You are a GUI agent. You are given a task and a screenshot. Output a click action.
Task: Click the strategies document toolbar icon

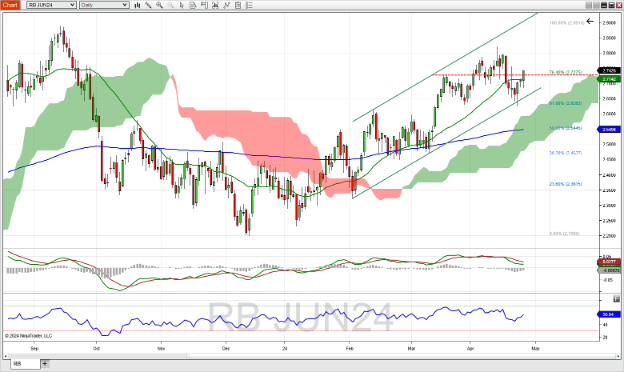point(238,5)
